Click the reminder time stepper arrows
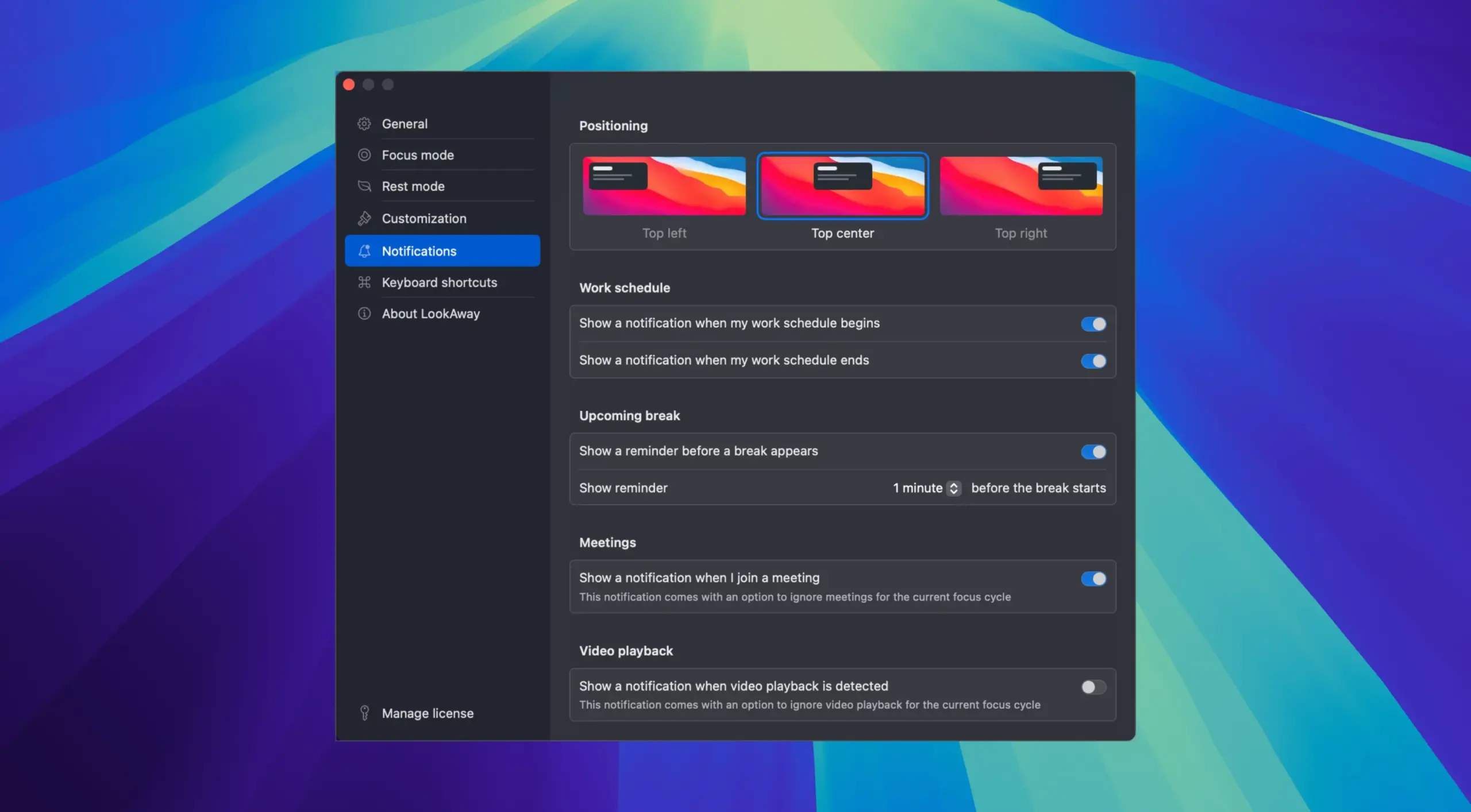The height and width of the screenshot is (812, 1471). pos(954,488)
